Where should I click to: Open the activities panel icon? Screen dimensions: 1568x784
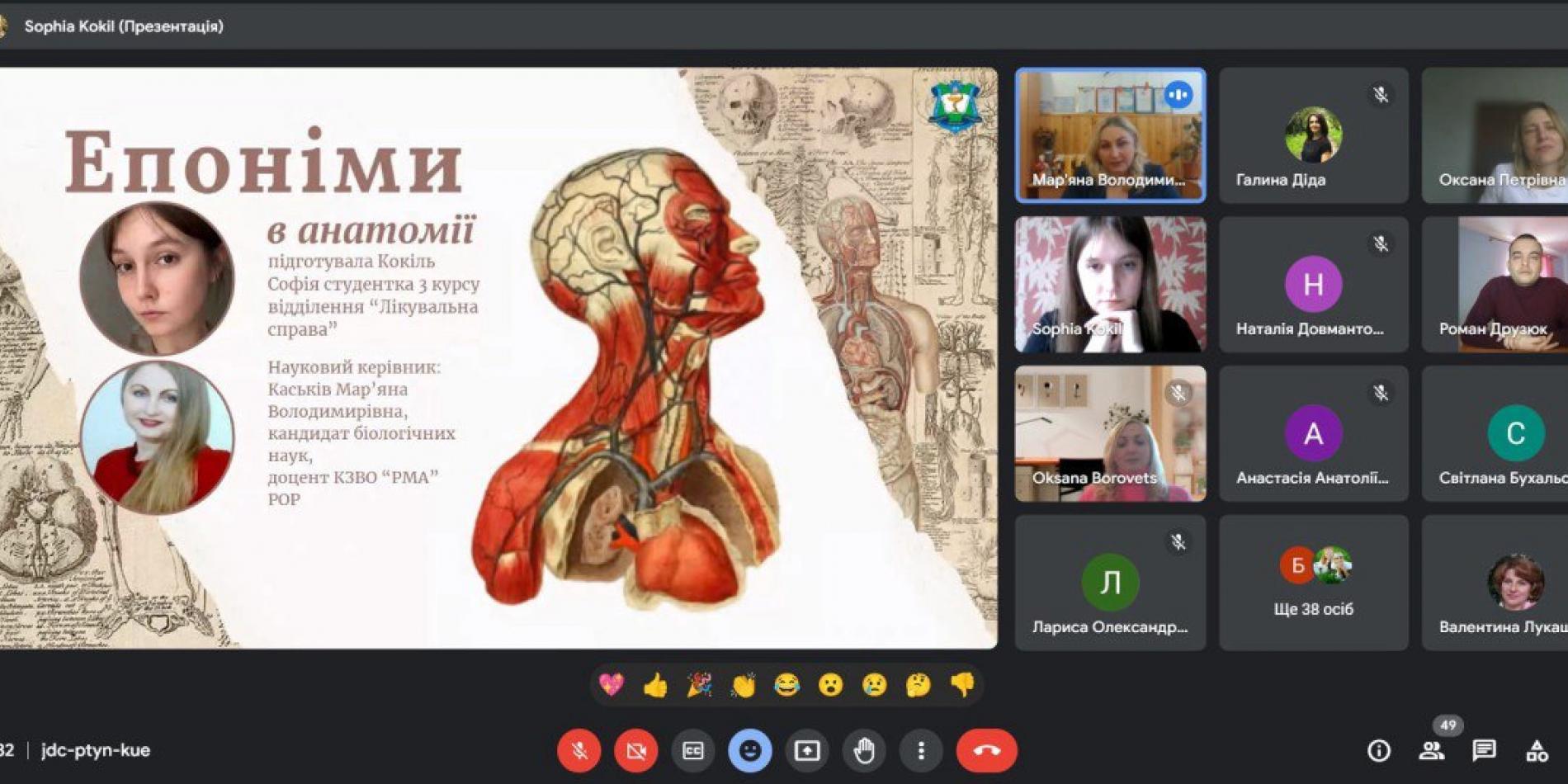(x=1537, y=750)
